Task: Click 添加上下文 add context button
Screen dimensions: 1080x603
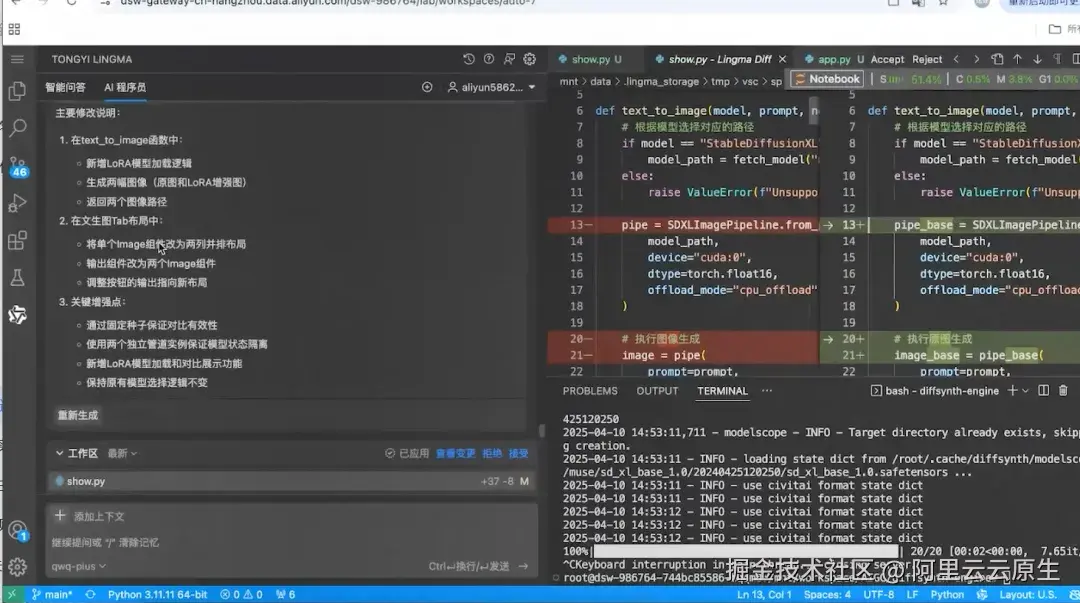Action: coord(90,516)
